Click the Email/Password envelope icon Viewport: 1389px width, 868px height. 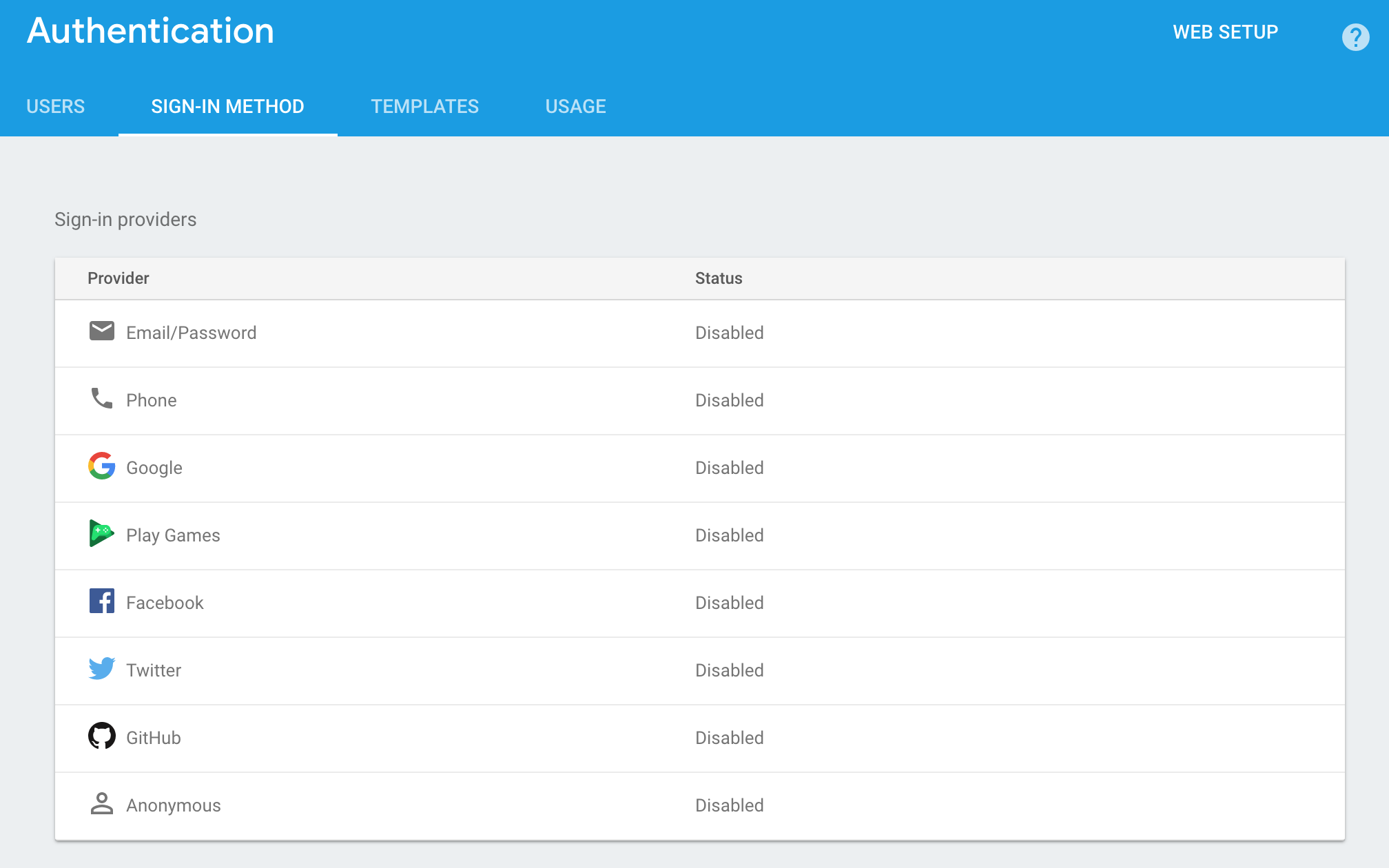tap(102, 331)
